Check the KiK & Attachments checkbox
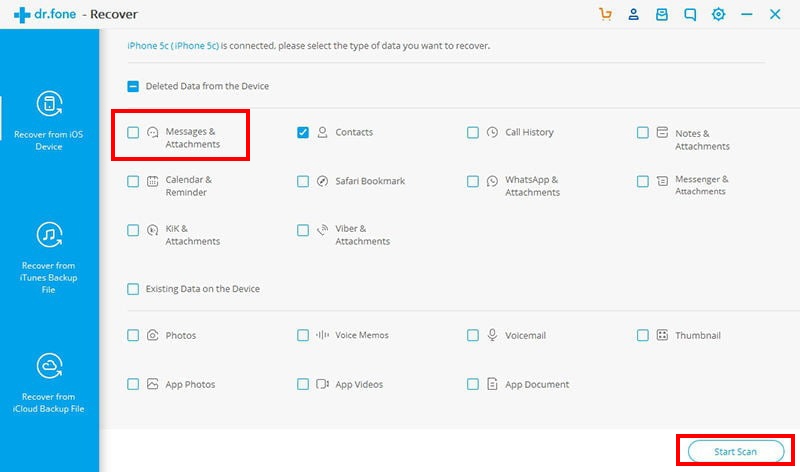The width and height of the screenshot is (800, 472). (x=133, y=230)
